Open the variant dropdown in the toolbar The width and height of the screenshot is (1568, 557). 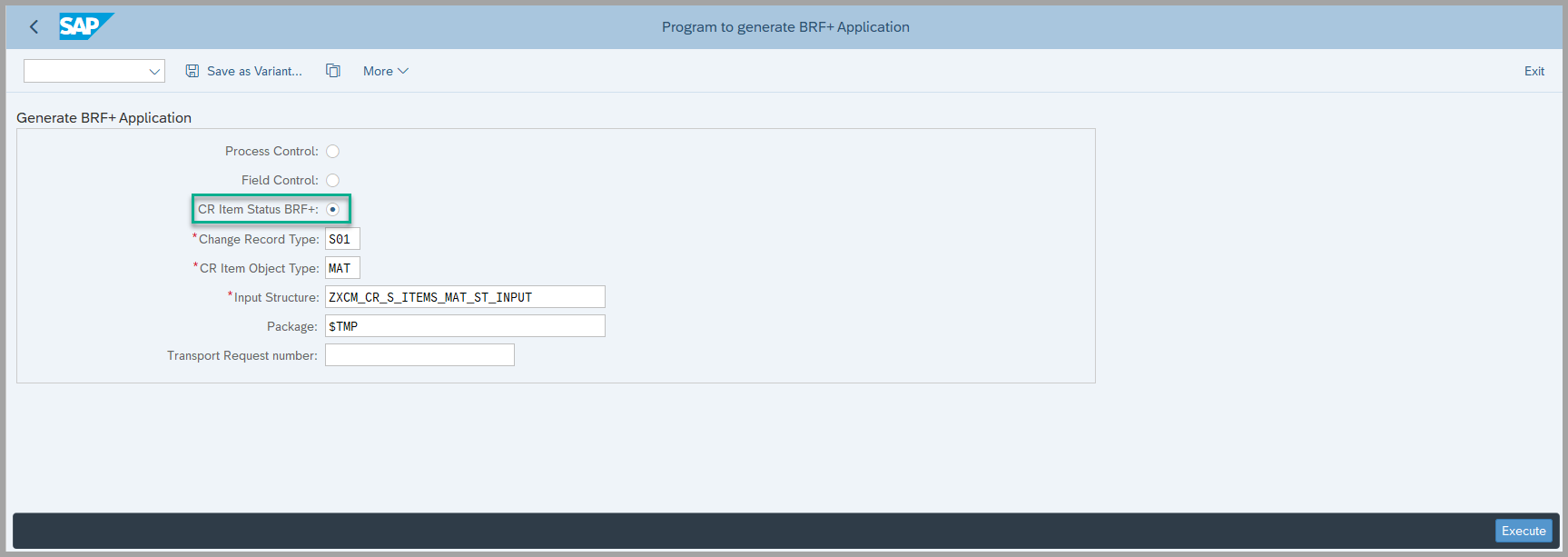[x=94, y=71]
